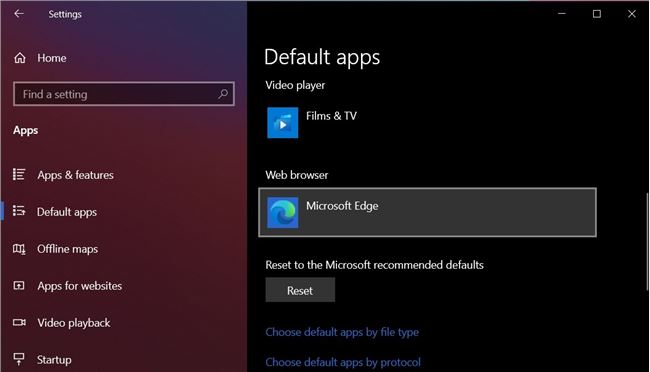This screenshot has height=372, width=650.
Task: Select the Apps for websites icon
Action: click(x=19, y=286)
